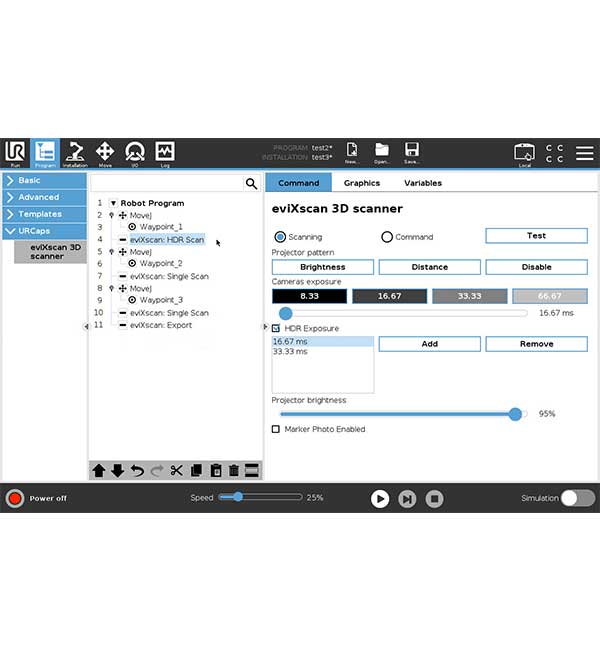Screen dimensions: 600x650
Task: Click the projector brightness slider handle
Action: tap(515, 414)
